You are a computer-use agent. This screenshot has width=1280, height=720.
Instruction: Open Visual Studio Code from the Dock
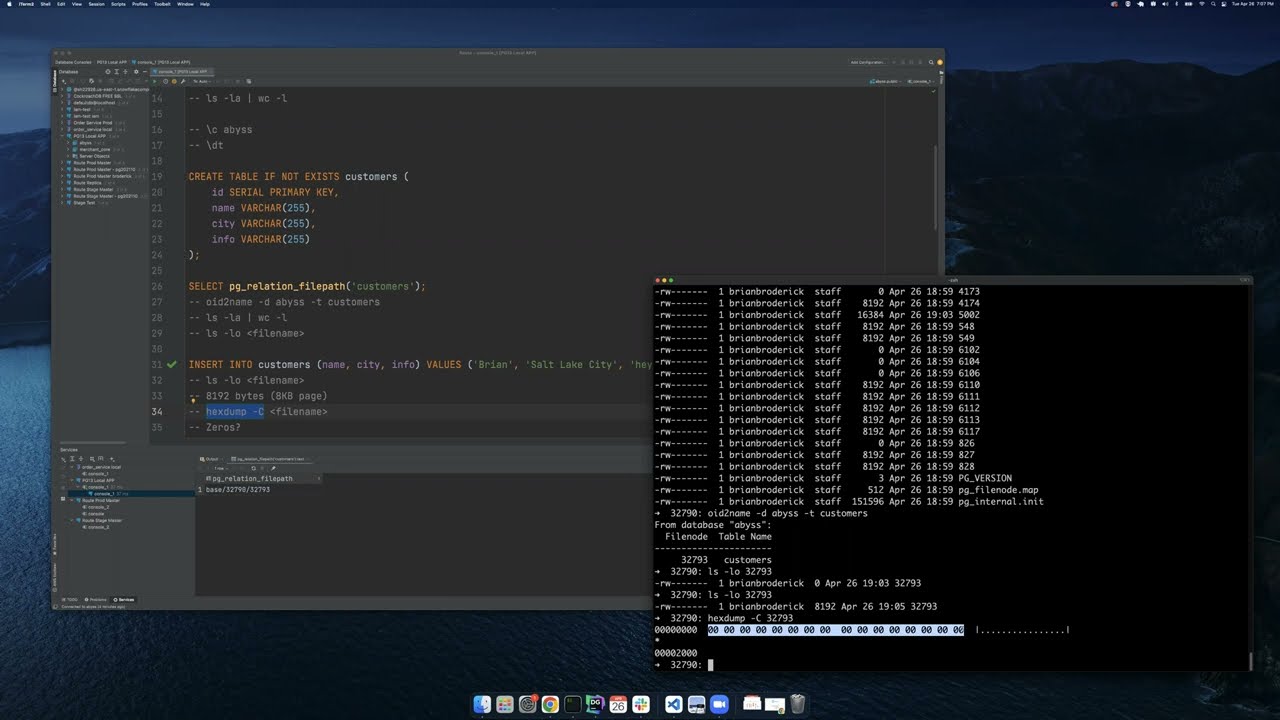pyautogui.click(x=673, y=705)
